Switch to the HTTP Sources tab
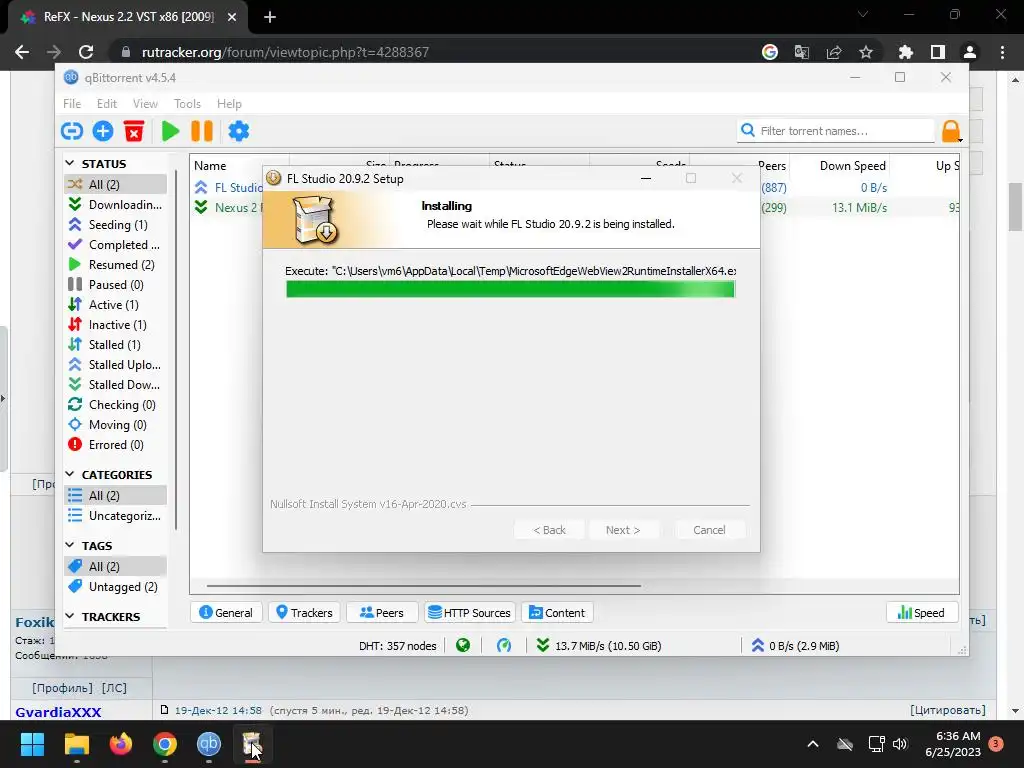The width and height of the screenshot is (1024, 768). [x=470, y=613]
